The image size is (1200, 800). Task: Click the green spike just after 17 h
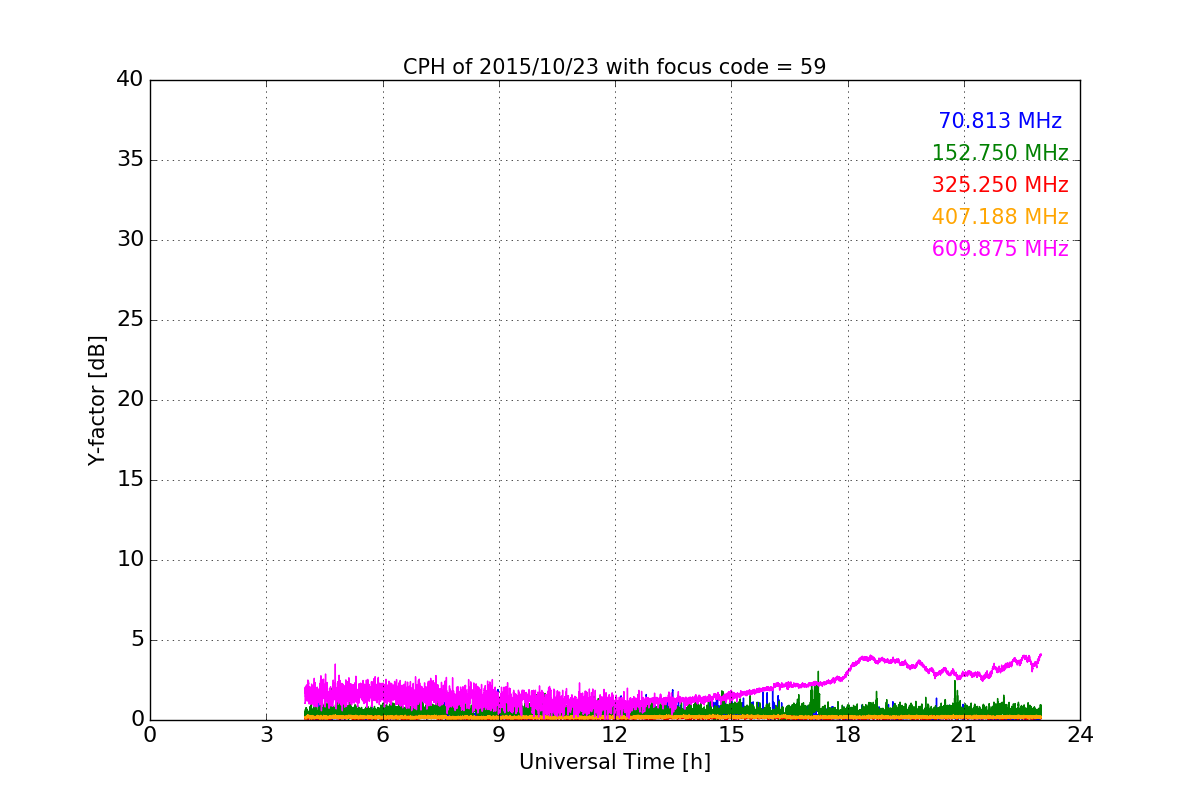[x=817, y=692]
